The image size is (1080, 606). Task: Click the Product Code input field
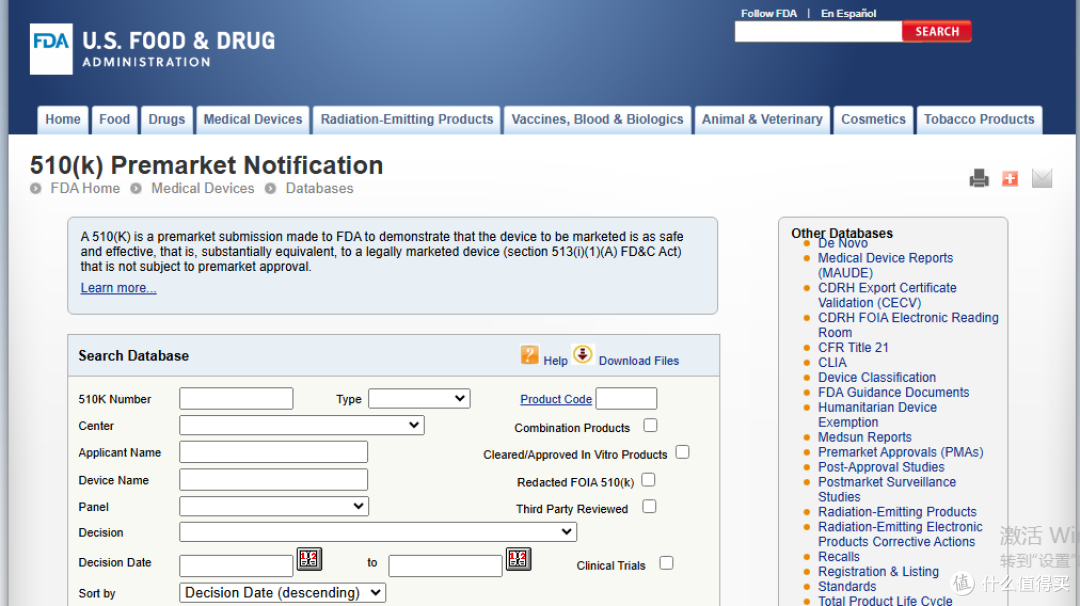coord(626,399)
